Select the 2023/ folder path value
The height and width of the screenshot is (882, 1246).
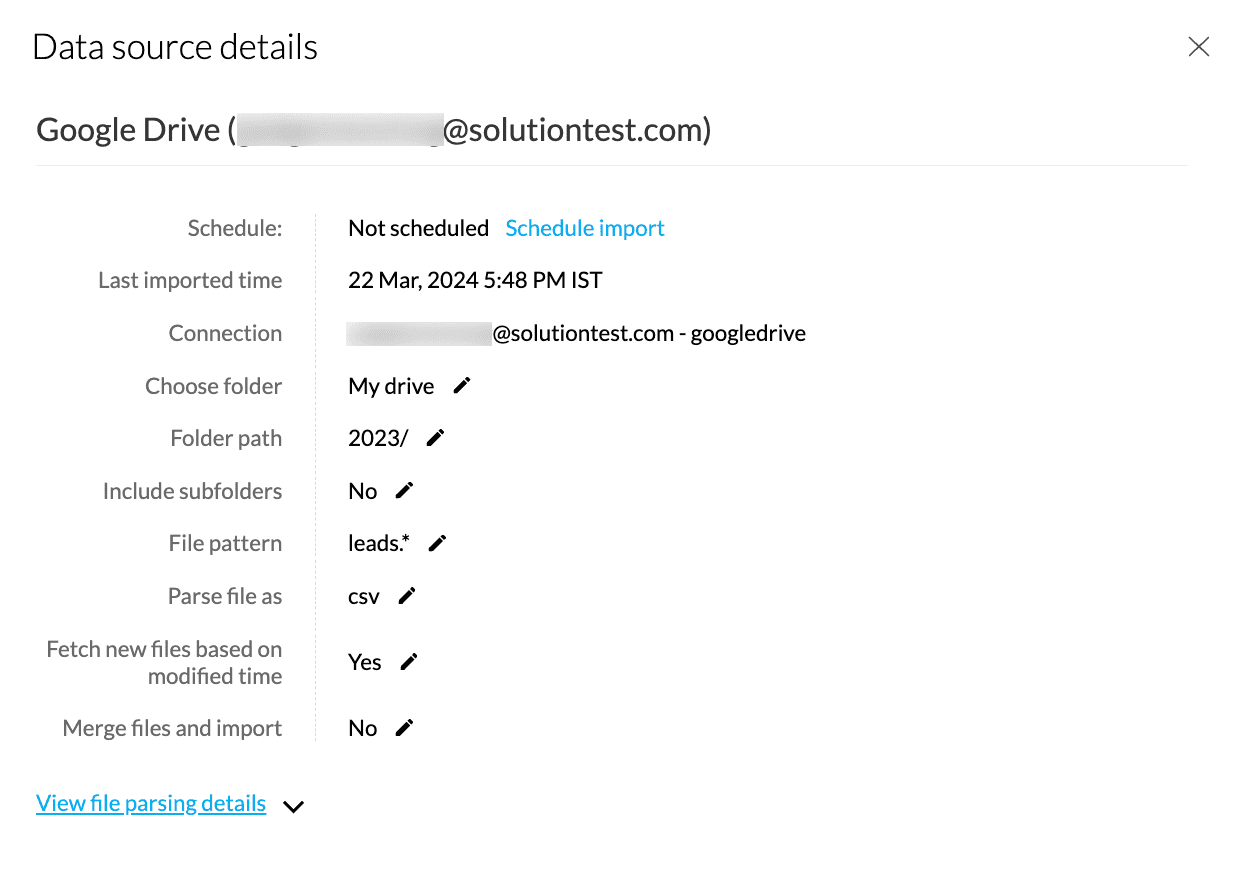tap(378, 438)
